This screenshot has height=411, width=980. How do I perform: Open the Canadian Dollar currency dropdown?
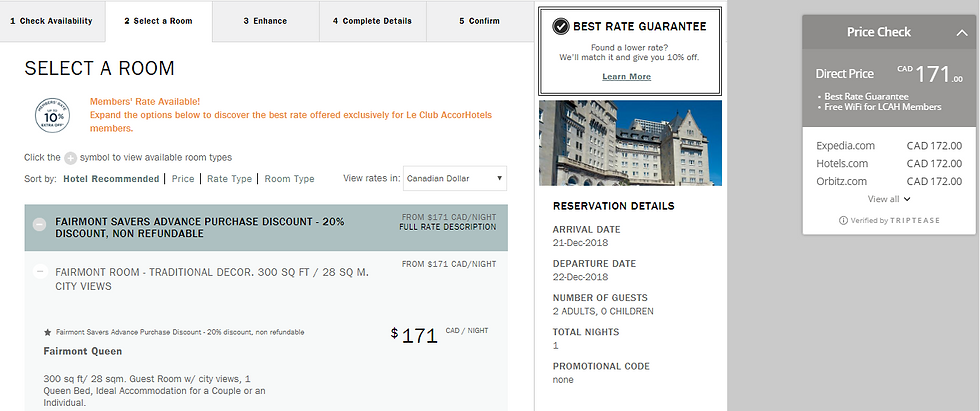point(455,179)
